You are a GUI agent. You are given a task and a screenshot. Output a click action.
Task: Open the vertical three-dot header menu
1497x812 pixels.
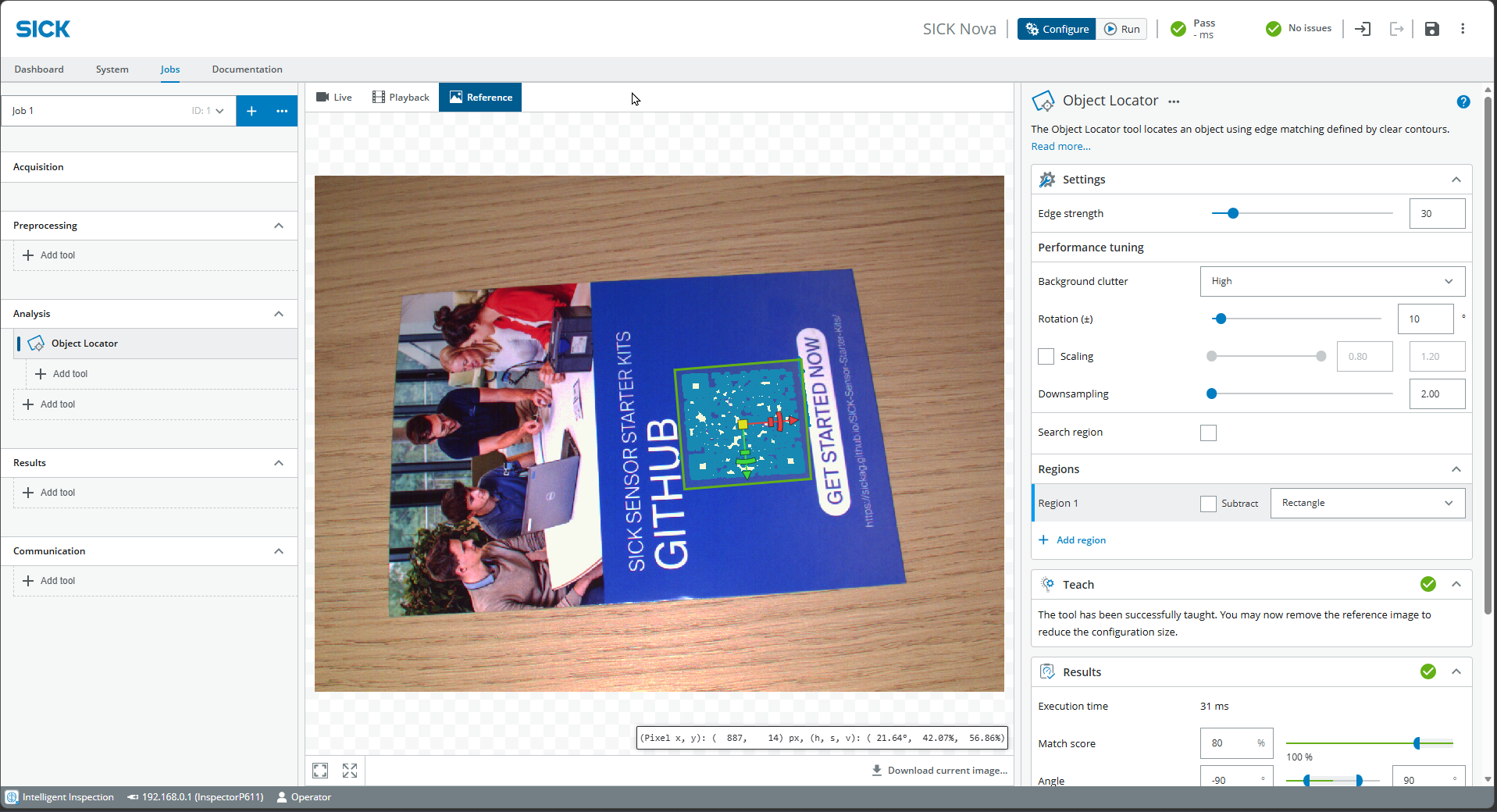click(1463, 29)
